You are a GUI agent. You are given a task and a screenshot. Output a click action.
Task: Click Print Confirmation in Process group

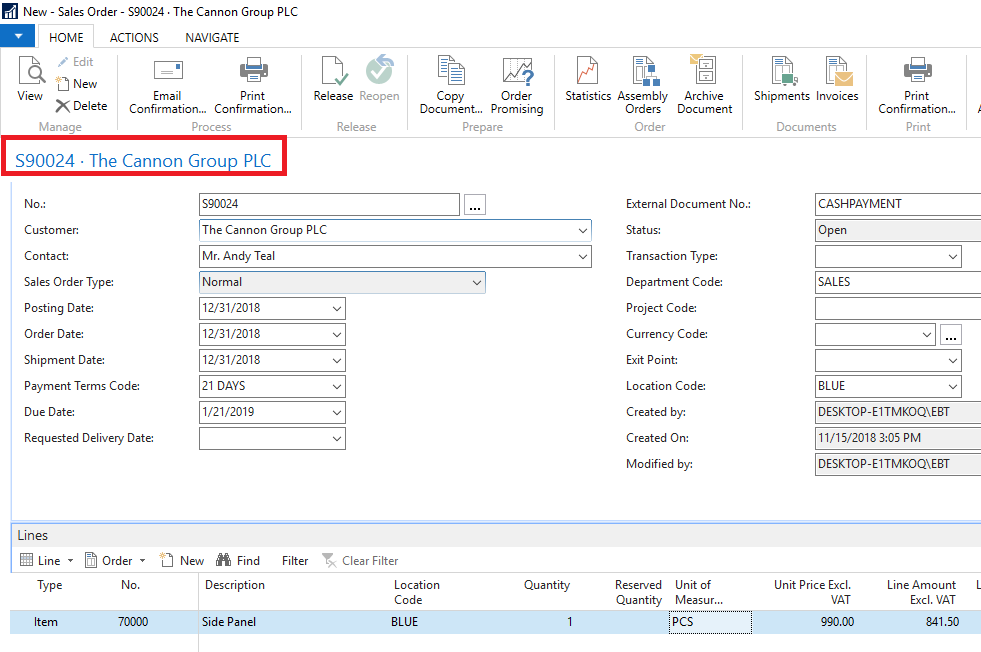pyautogui.click(x=253, y=86)
